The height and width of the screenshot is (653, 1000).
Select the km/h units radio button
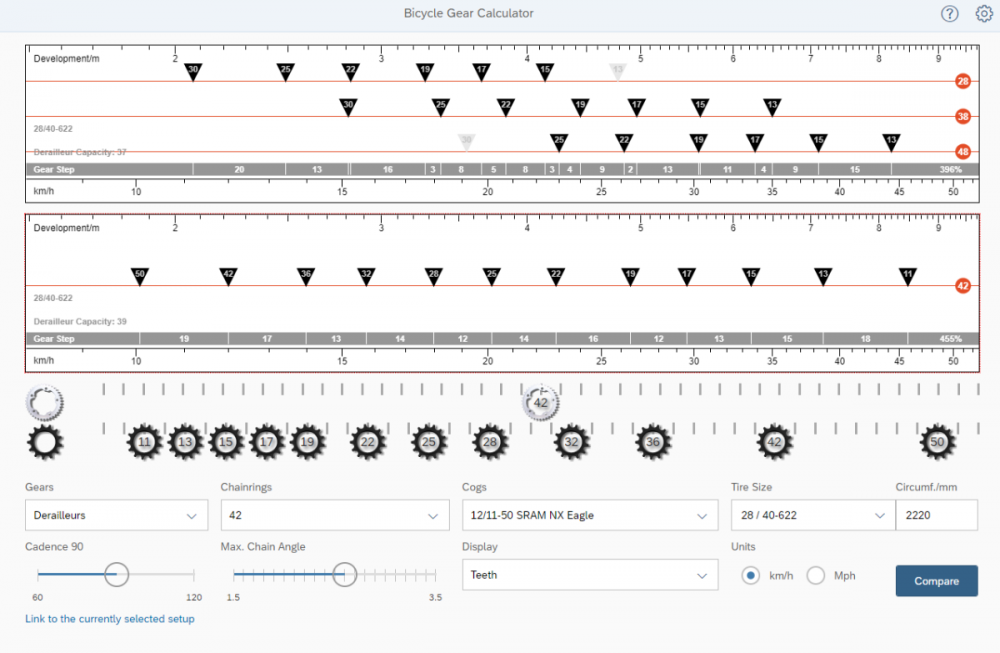(x=751, y=576)
